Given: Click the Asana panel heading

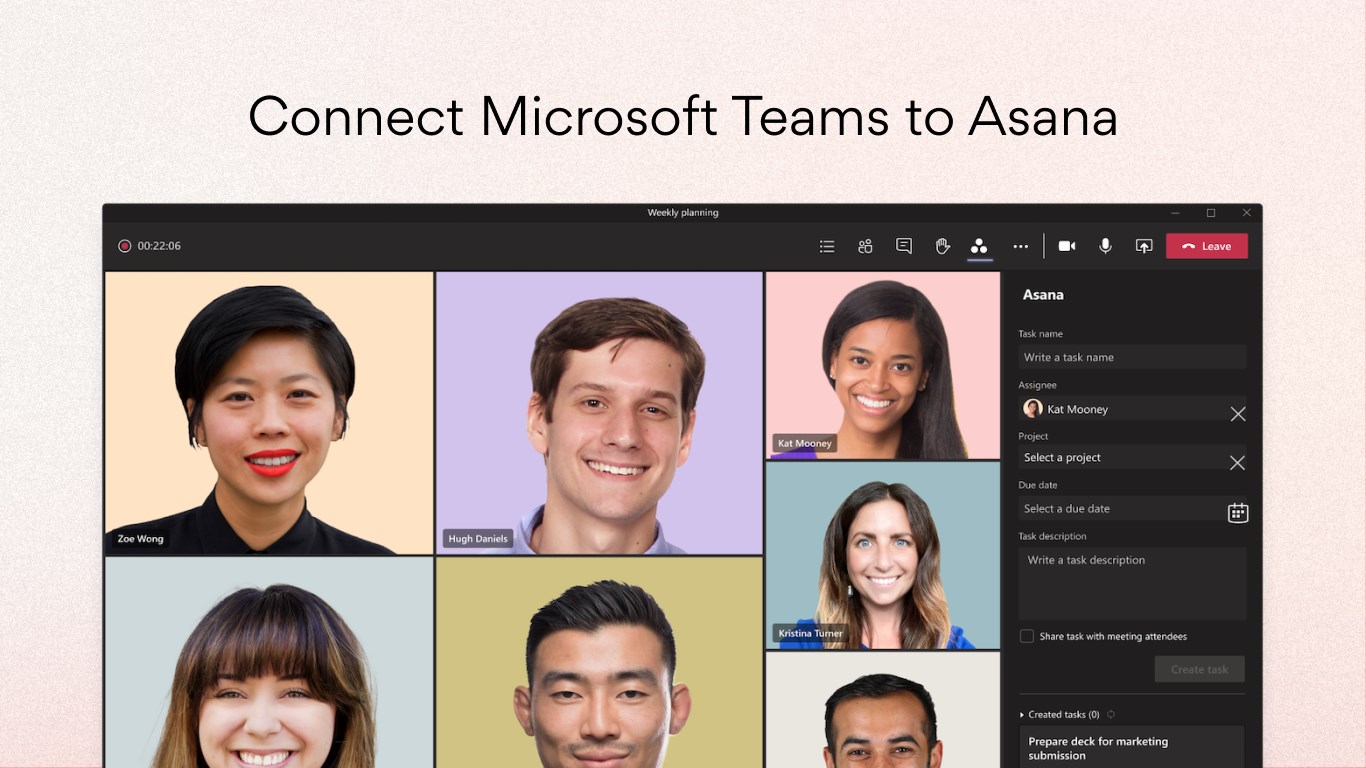Looking at the screenshot, I should coord(1043,295).
